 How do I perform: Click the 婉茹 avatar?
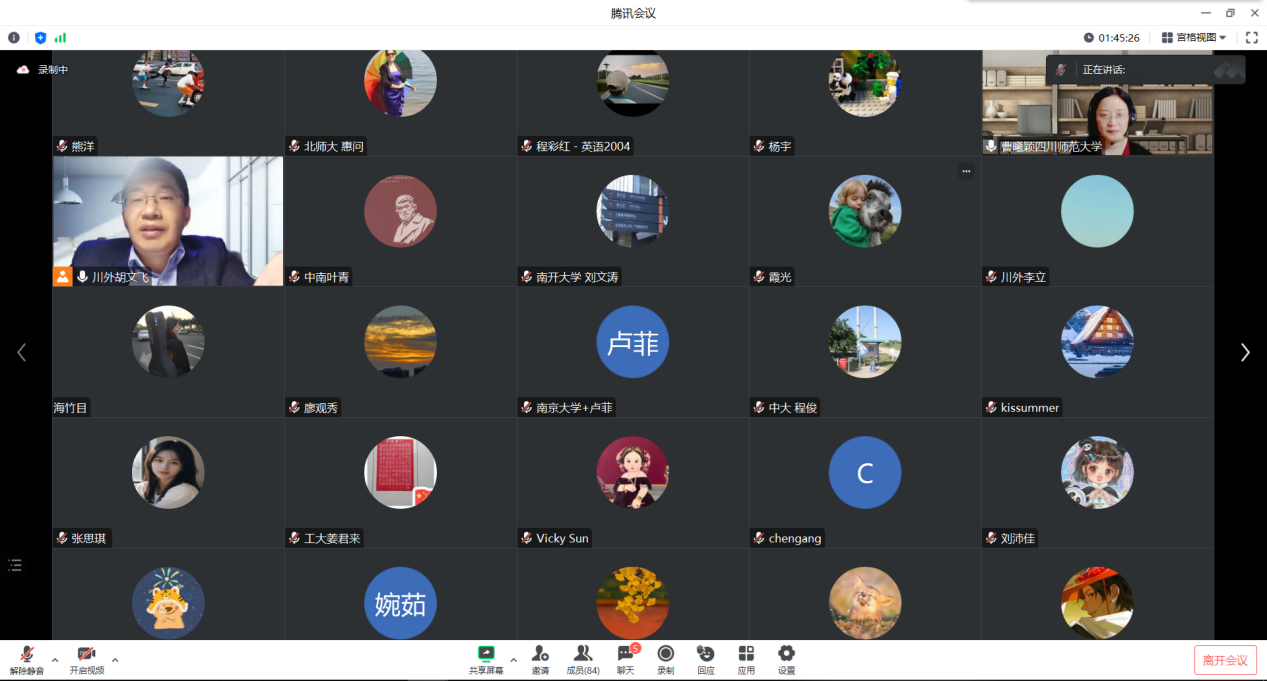point(400,603)
